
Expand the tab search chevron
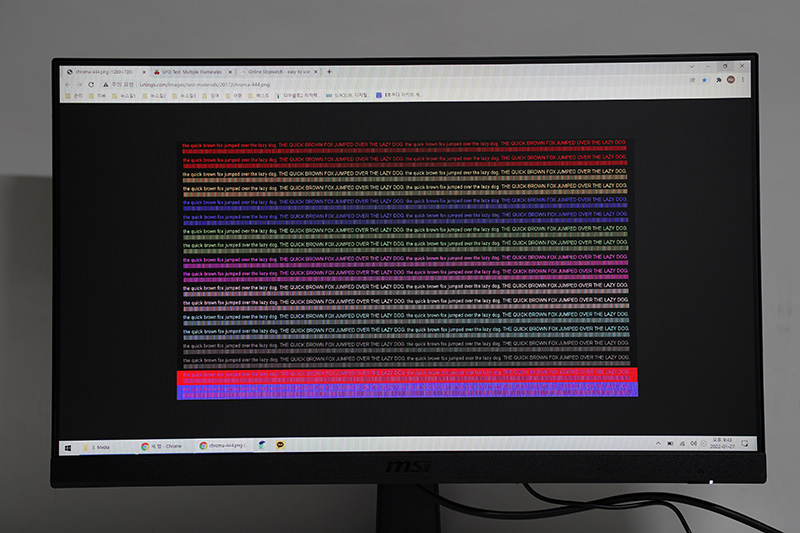691,66
